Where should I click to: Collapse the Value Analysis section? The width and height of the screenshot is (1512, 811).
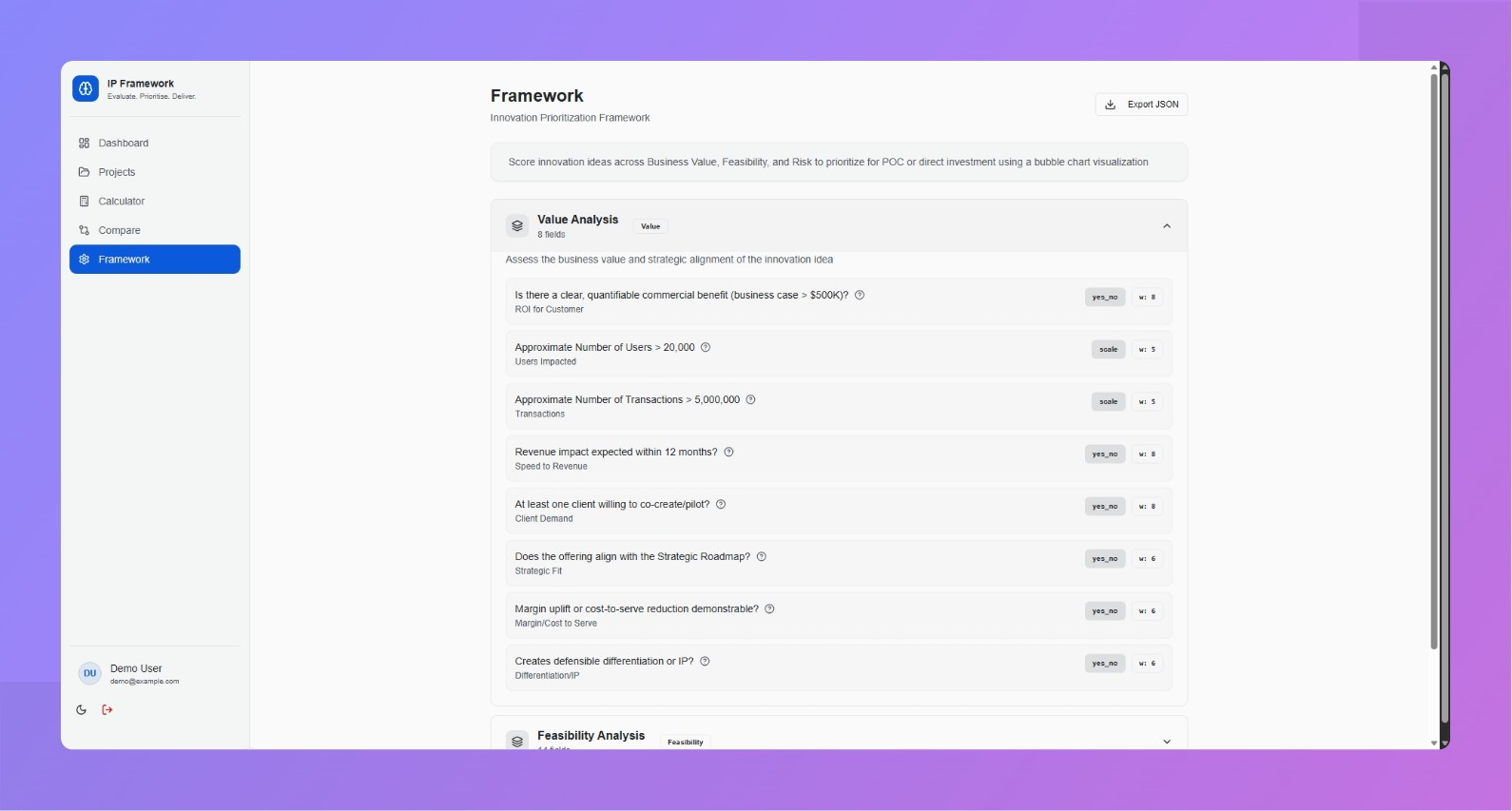[x=1166, y=225]
